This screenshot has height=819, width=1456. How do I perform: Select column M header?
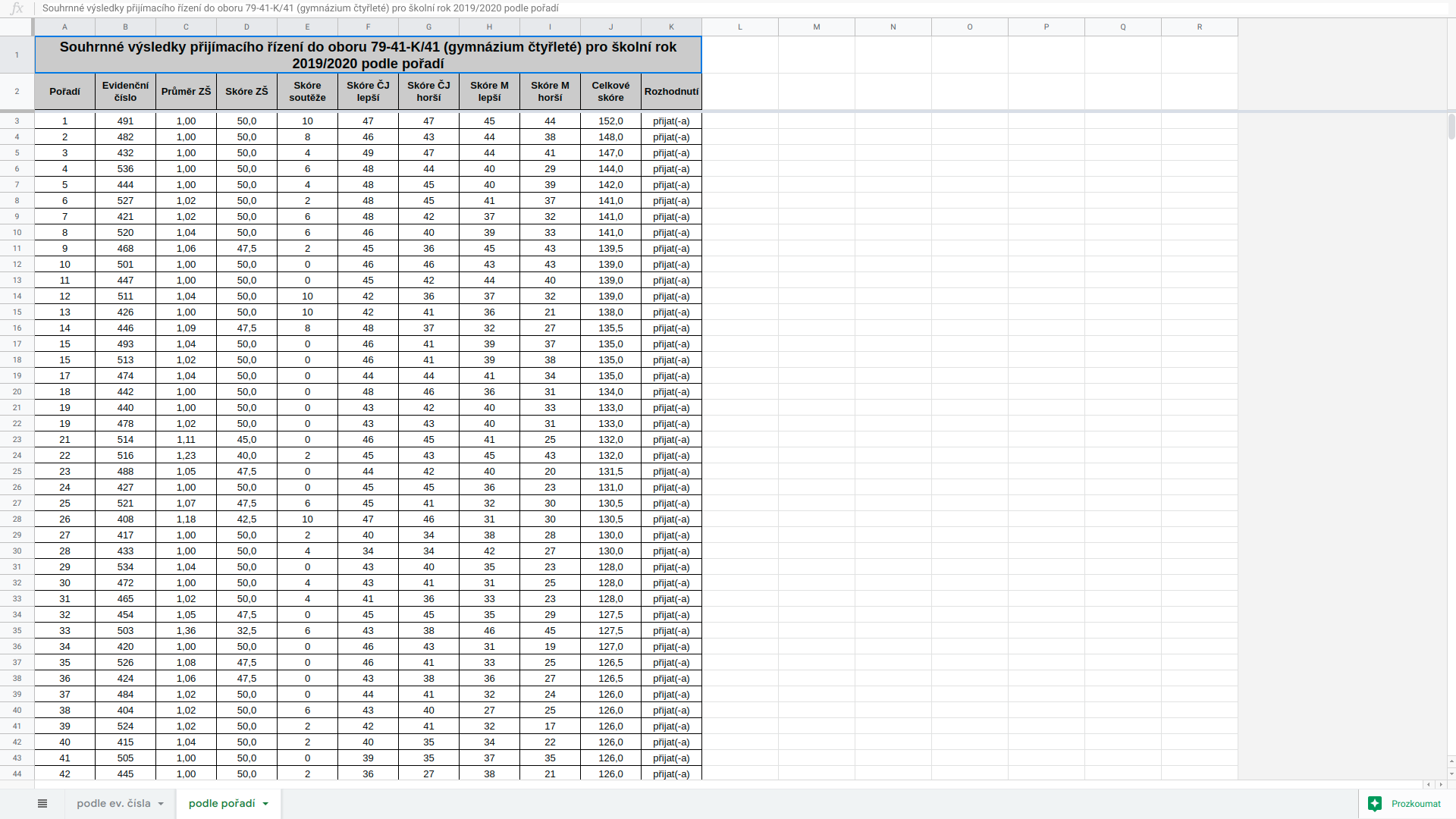point(817,27)
